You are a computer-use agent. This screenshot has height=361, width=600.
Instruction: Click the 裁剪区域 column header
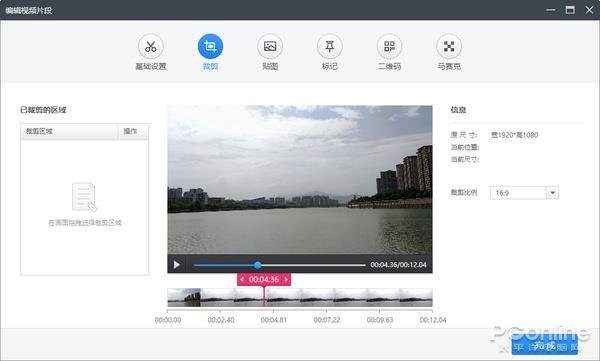(x=69, y=131)
